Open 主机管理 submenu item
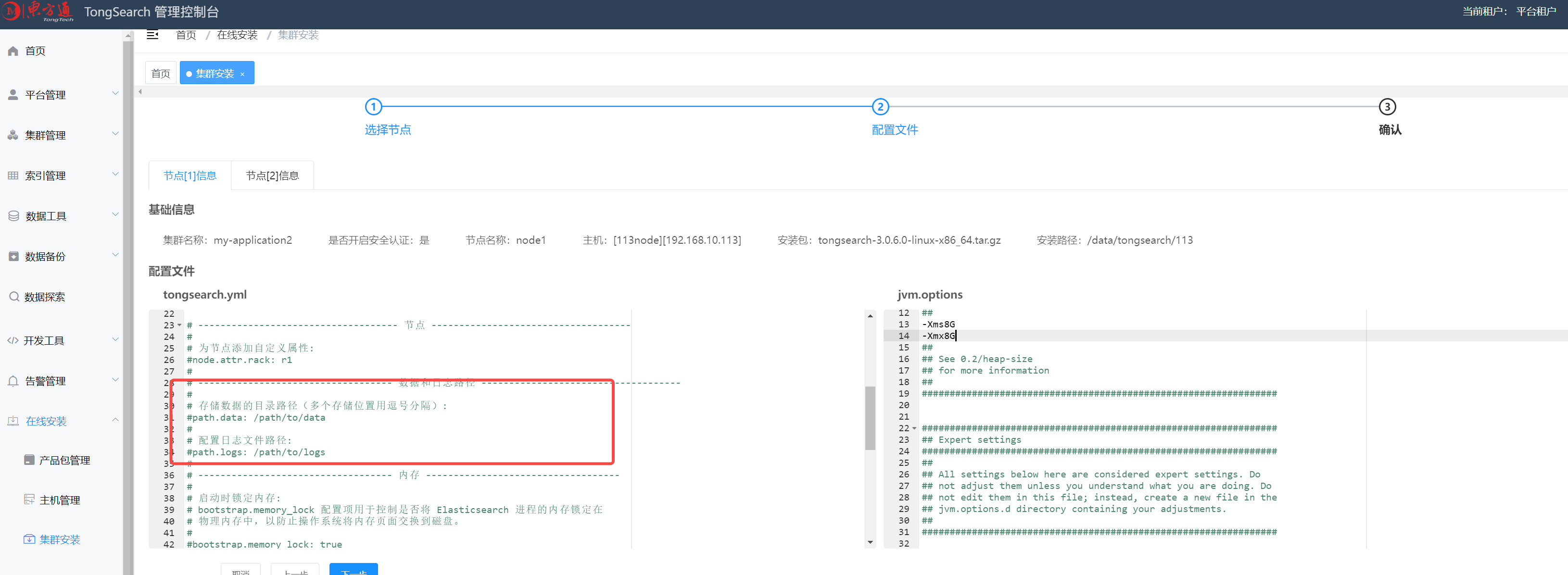Image resolution: width=1568 pixels, height=575 pixels. click(60, 500)
